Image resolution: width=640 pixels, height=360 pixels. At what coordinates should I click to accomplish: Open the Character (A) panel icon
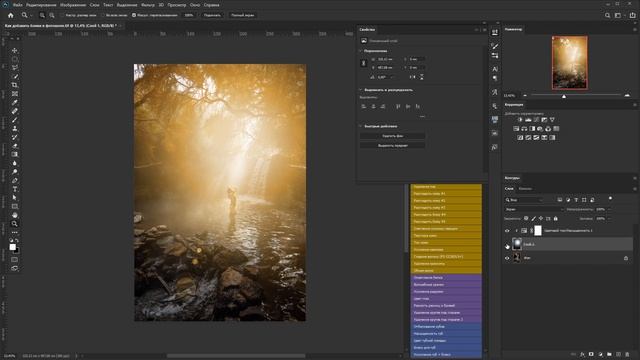click(495, 69)
